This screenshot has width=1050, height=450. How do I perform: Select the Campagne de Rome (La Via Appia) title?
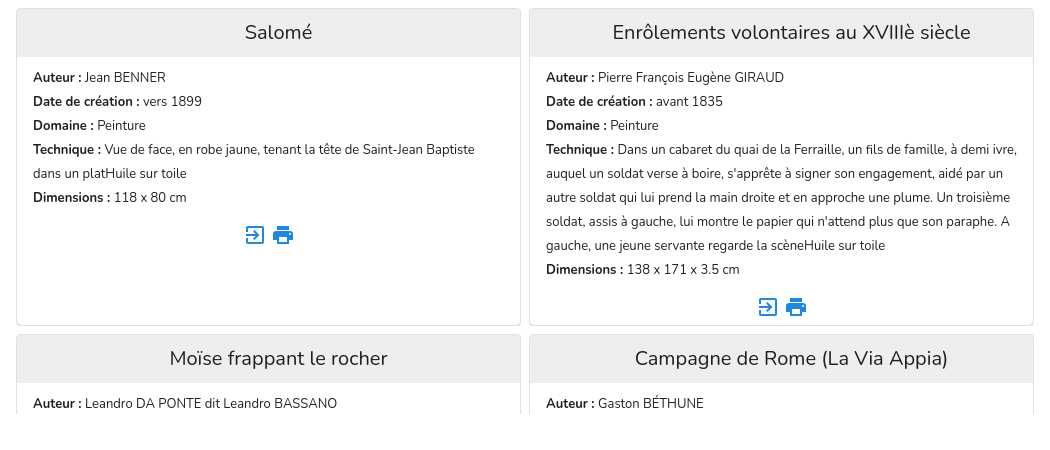coord(791,359)
